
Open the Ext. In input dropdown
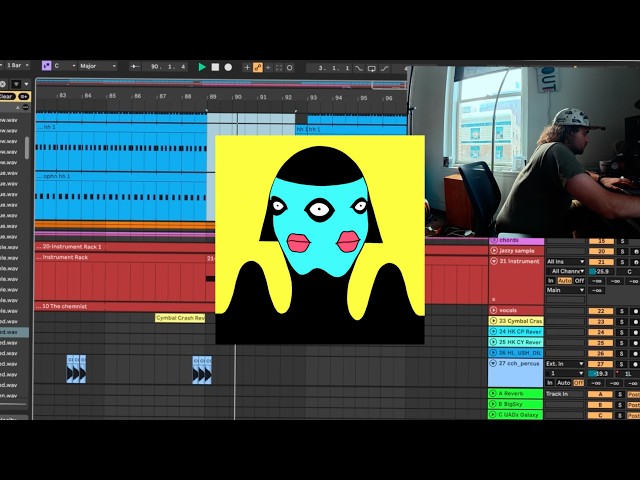click(x=565, y=364)
